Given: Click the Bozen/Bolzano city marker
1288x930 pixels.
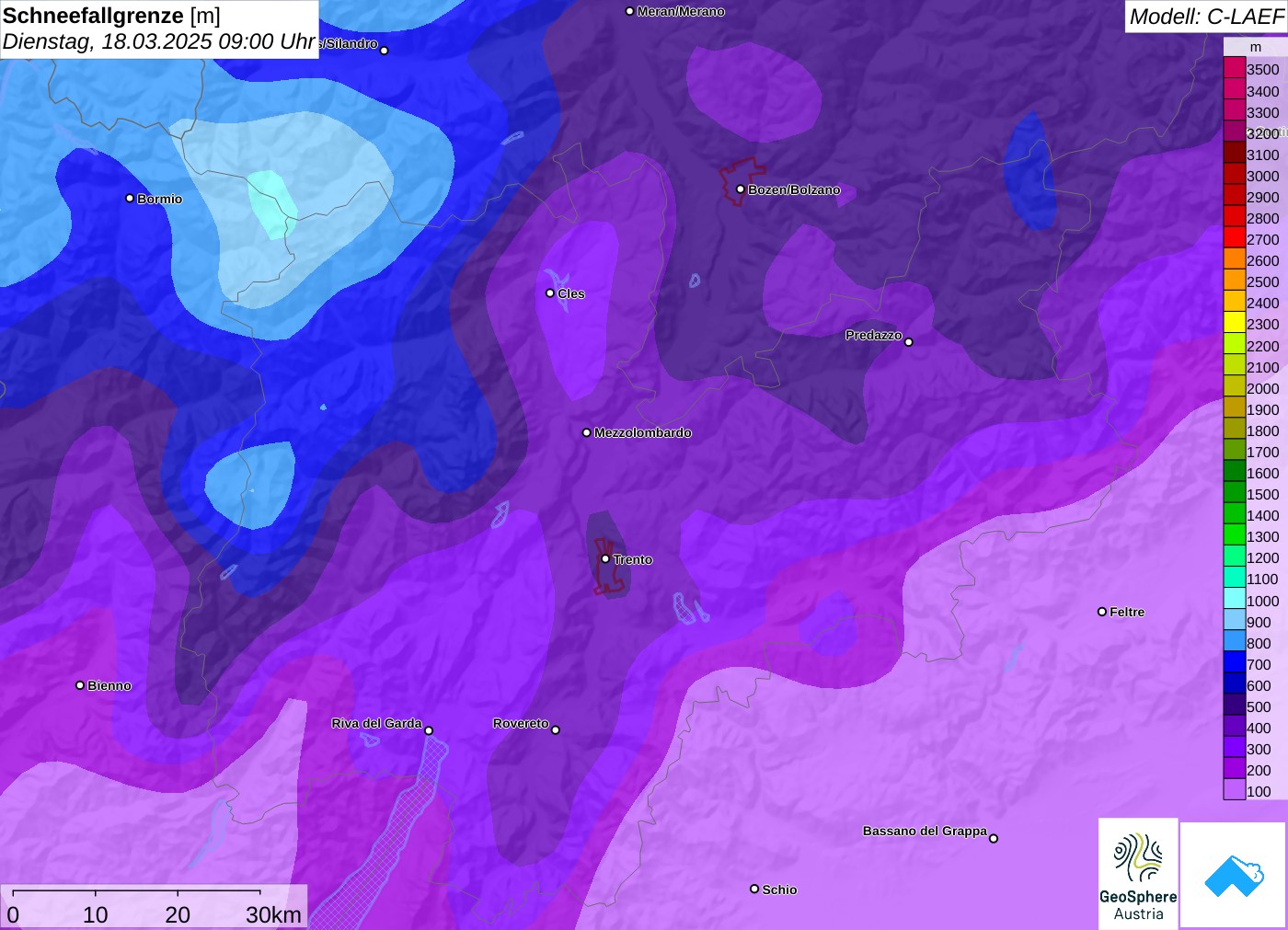Looking at the screenshot, I should click(741, 189).
